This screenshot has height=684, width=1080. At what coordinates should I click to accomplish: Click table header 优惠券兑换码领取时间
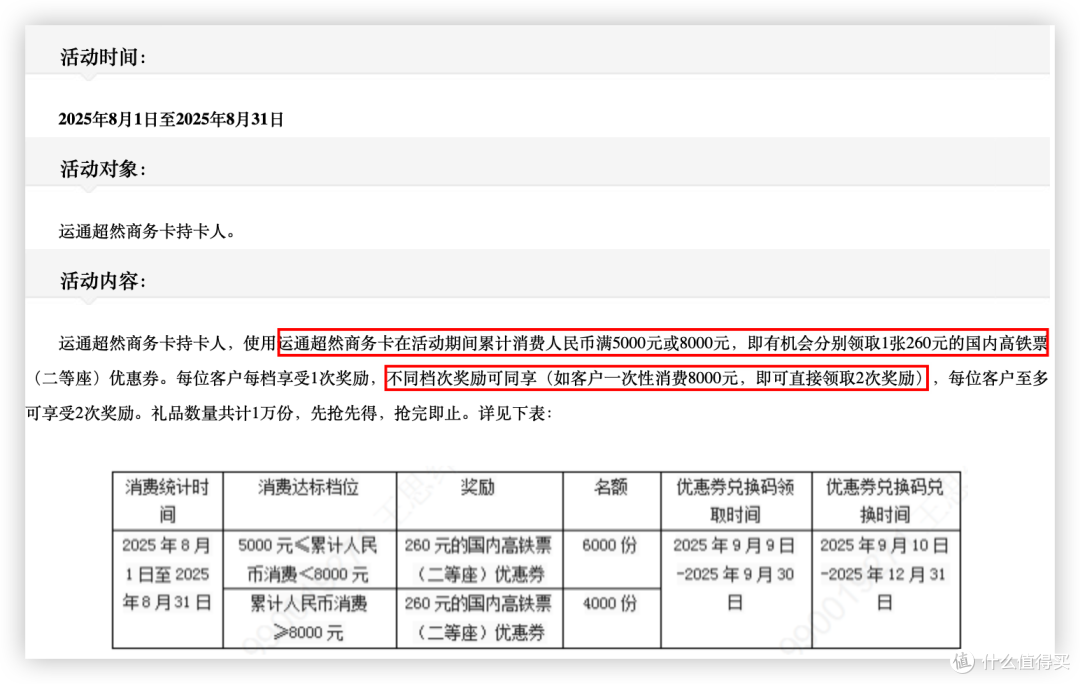(x=736, y=501)
